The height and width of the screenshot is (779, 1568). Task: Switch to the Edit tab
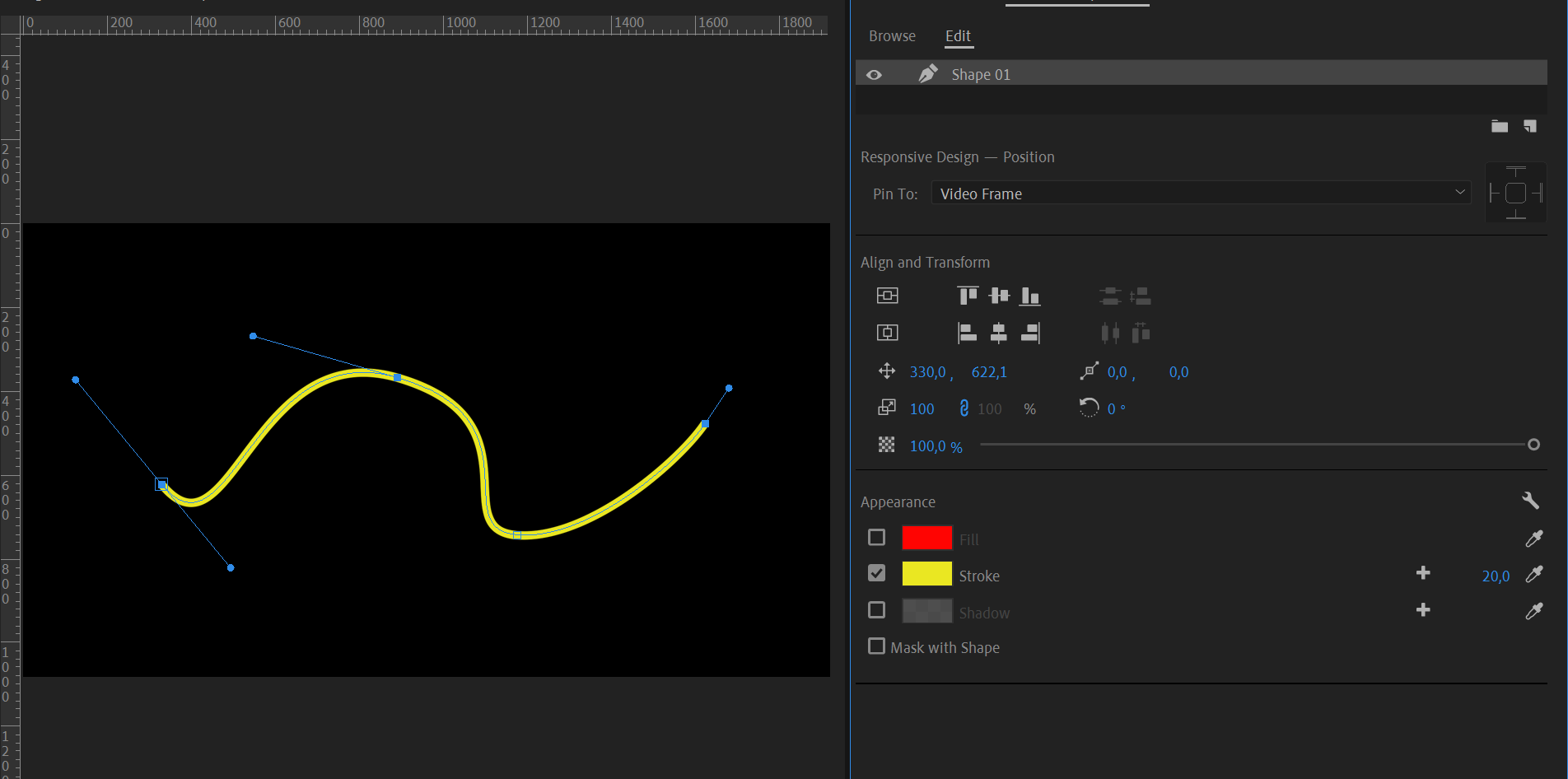click(958, 35)
